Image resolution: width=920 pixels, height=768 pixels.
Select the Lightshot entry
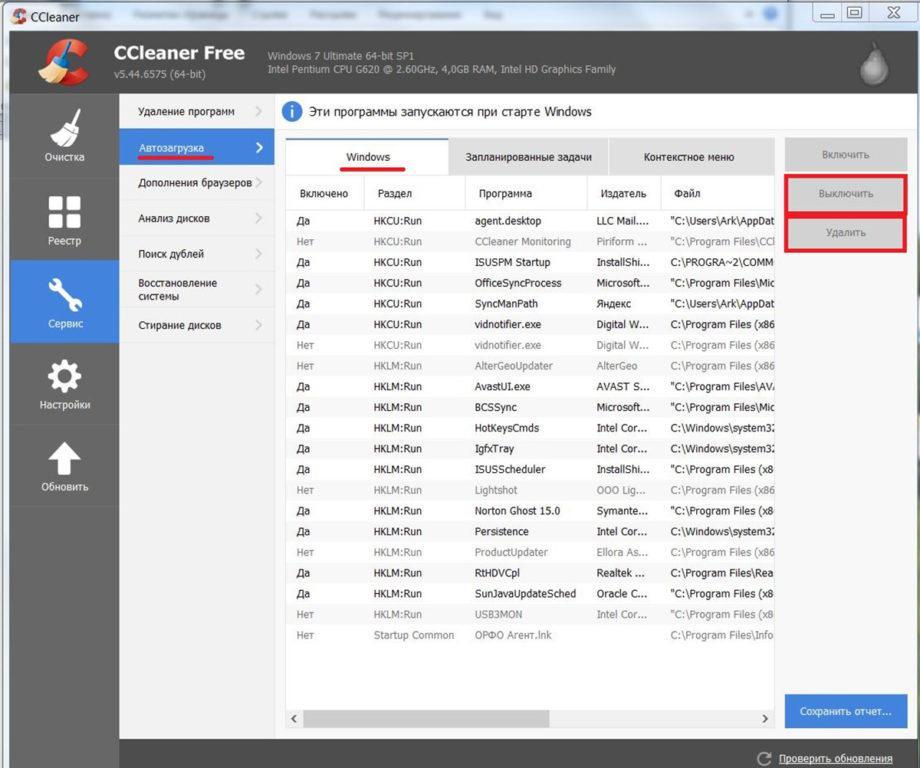[530, 490]
